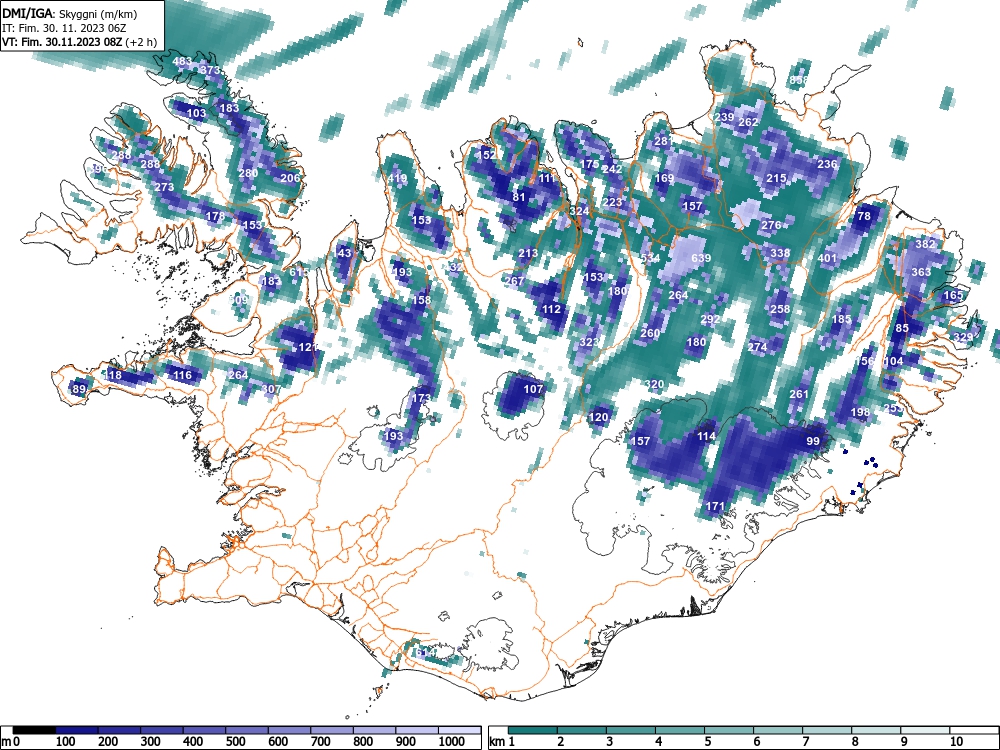Click the visibility value 198
Viewport: 1000px width, 750px height.
[860, 413]
